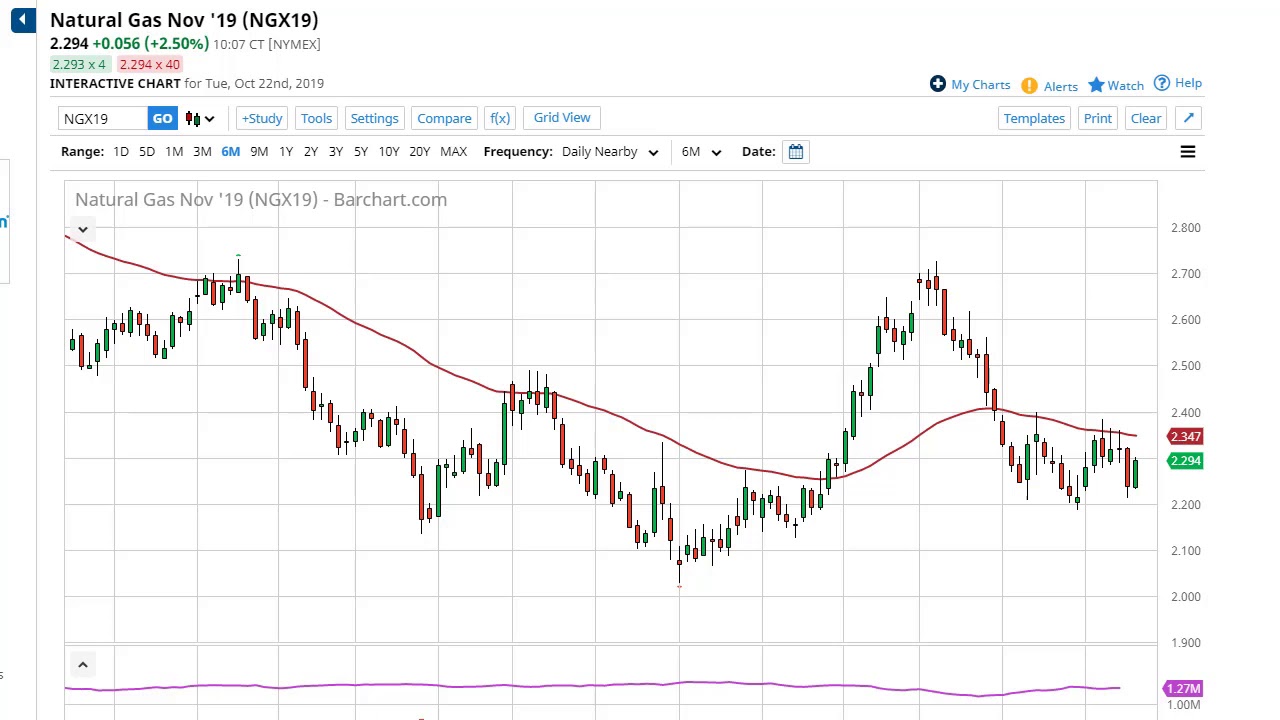Open the Tools menu
This screenshot has width=1280, height=720.
tap(316, 118)
